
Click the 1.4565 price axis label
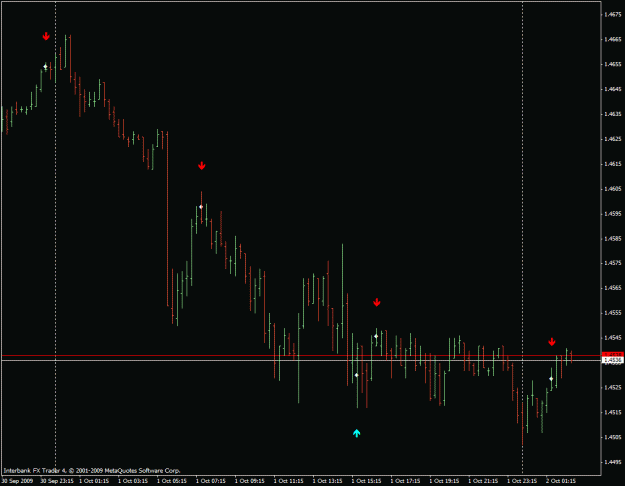(x=613, y=287)
